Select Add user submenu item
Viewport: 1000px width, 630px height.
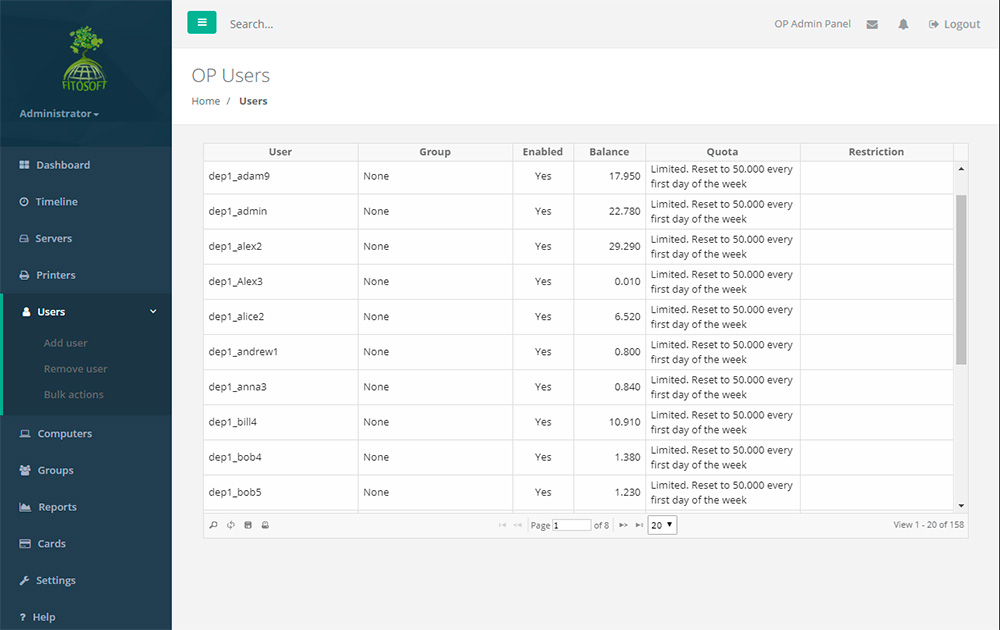[x=66, y=343]
